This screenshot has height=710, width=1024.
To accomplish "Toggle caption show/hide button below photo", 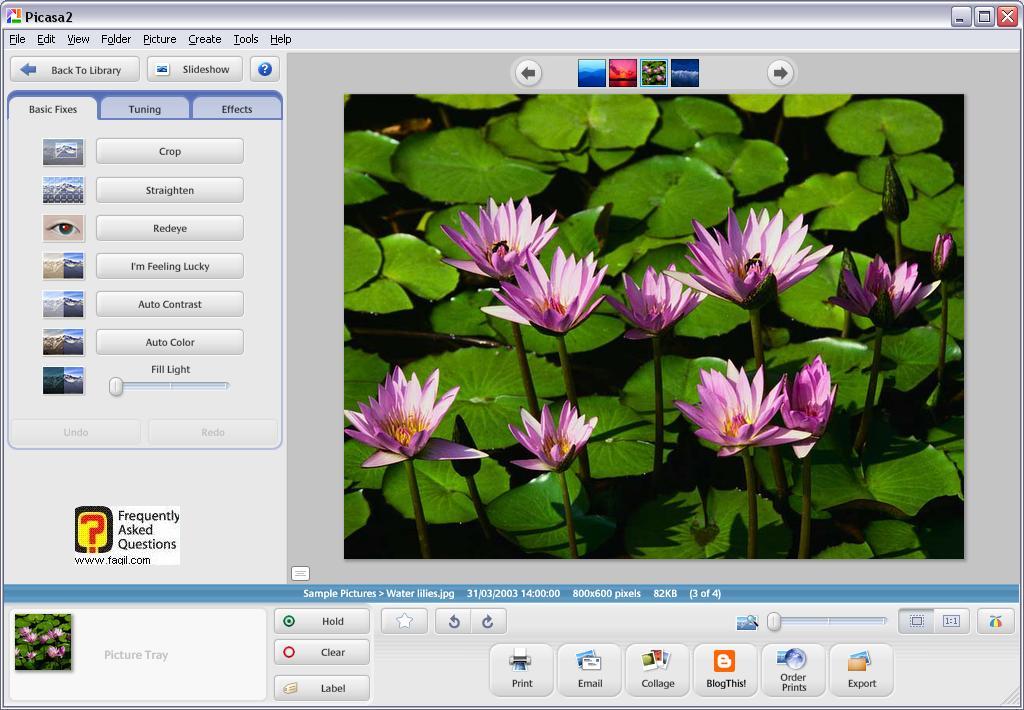I will (x=300, y=573).
